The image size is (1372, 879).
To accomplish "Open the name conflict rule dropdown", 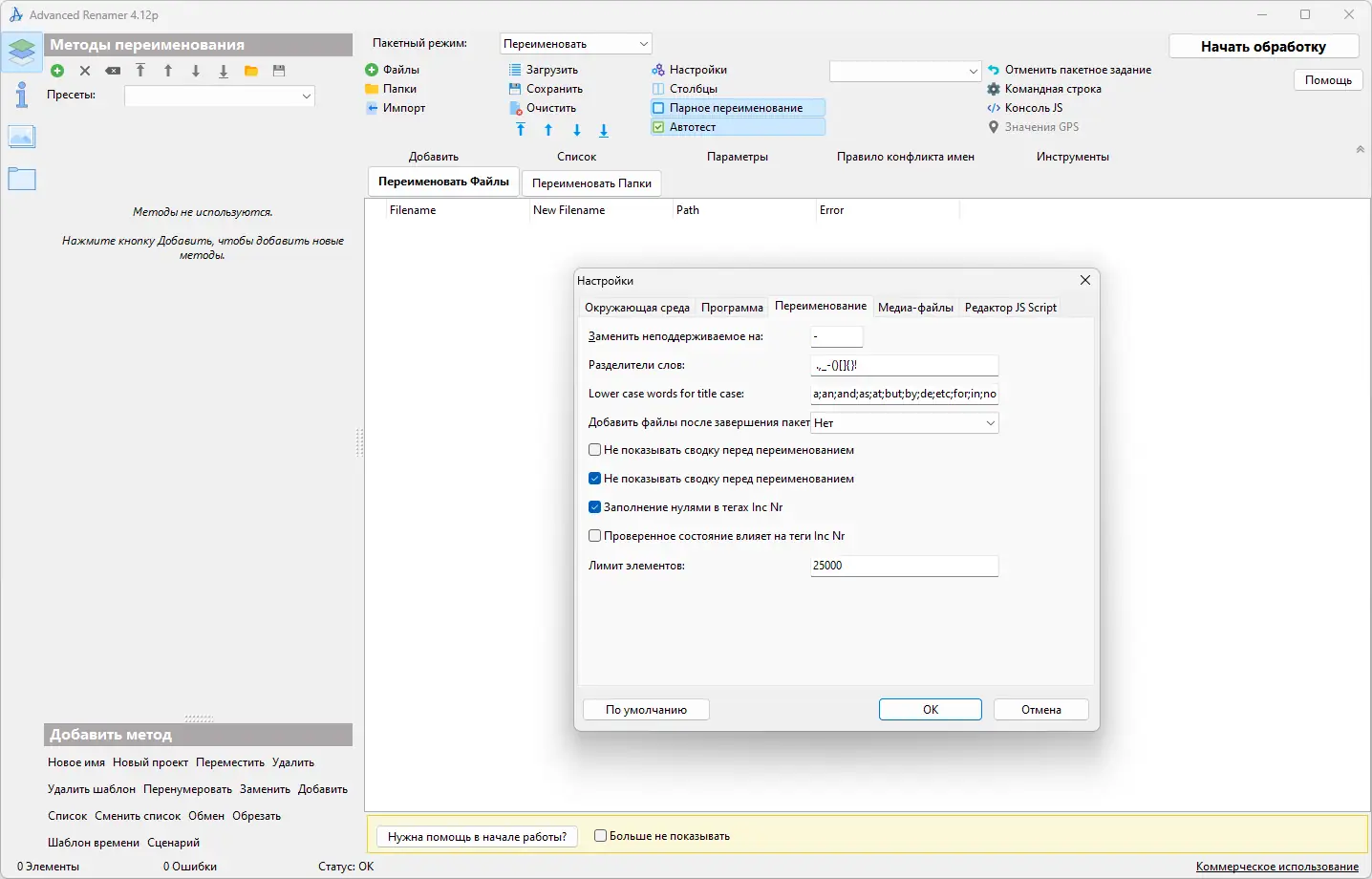I will click(x=905, y=71).
